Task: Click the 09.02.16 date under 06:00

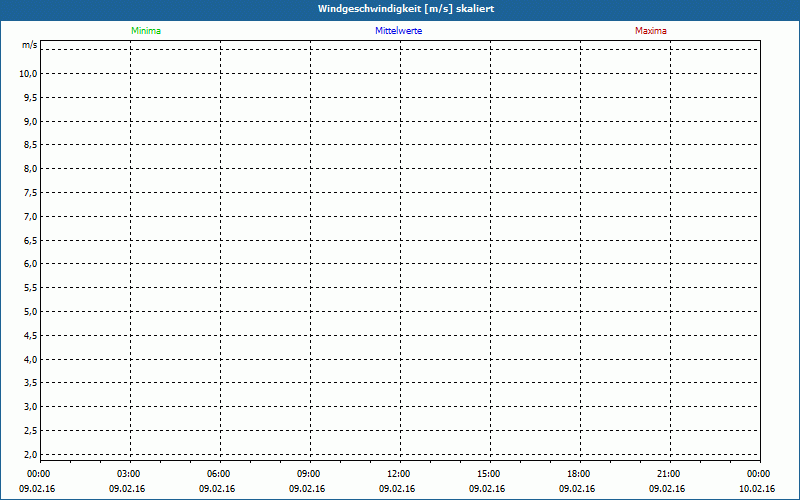Action: (217, 489)
